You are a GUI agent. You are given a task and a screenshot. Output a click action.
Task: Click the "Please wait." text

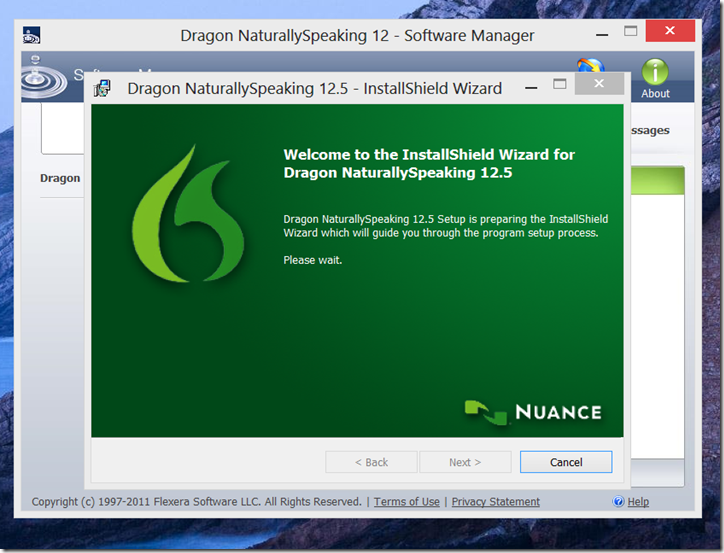pos(313,260)
